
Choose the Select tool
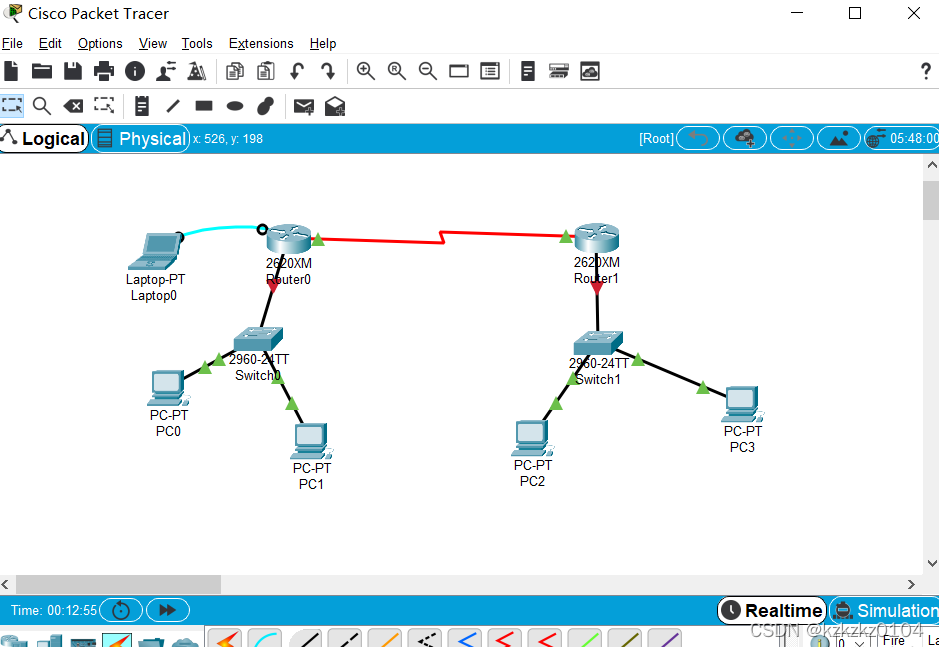coord(12,106)
